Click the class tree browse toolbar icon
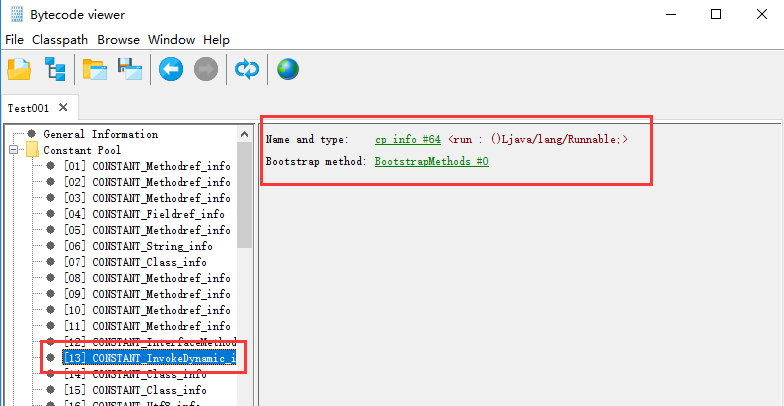Screen dimensions: 784x406 tap(55, 69)
